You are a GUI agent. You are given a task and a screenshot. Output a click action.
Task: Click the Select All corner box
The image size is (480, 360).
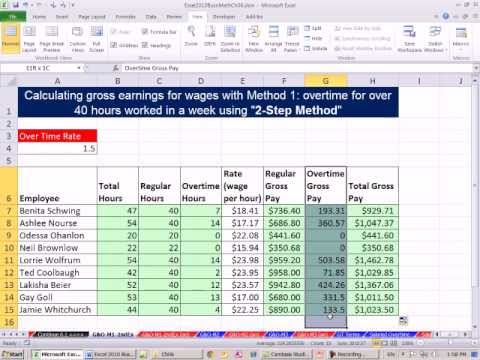click(x=9, y=81)
